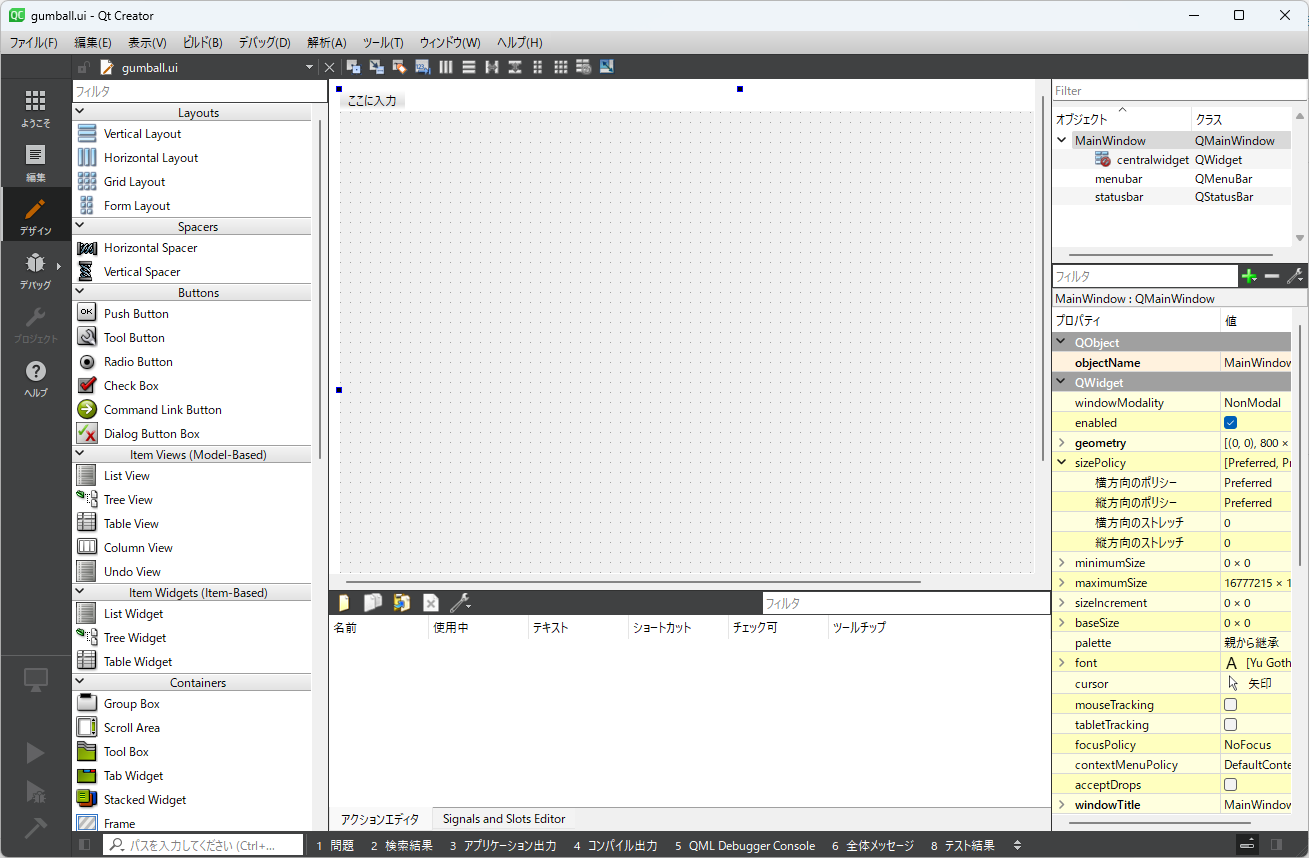Apply Lay Out in a Grid
The height and width of the screenshot is (858, 1309).
(x=561, y=67)
